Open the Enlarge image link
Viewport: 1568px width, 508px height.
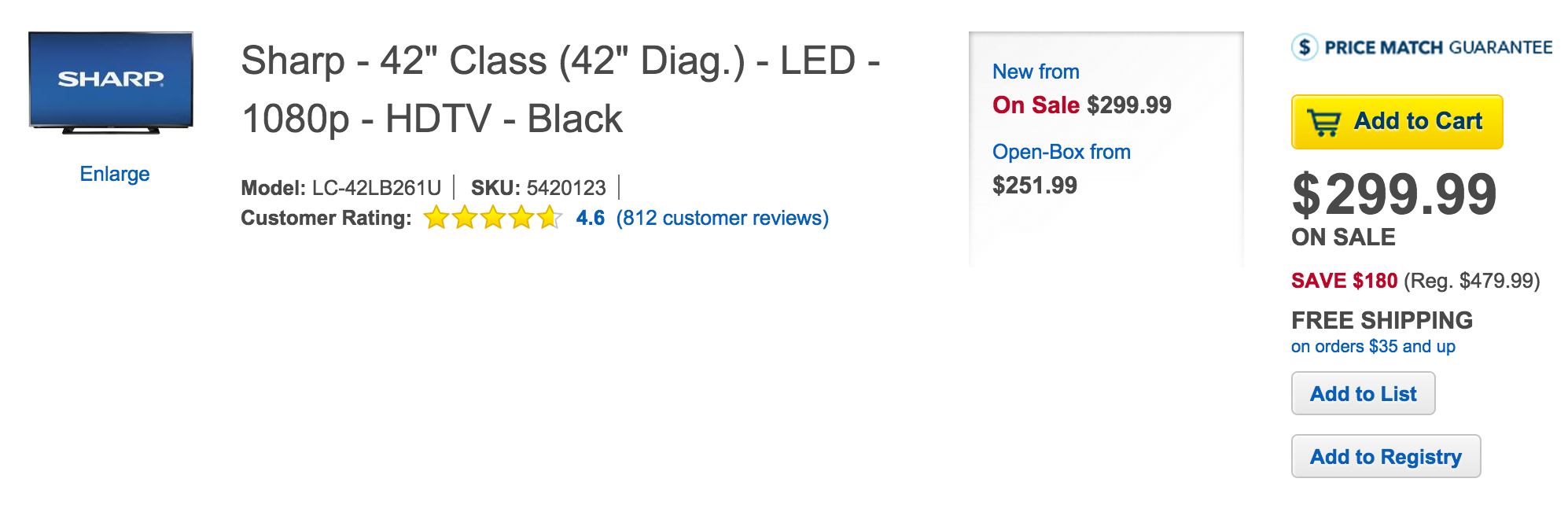tap(115, 174)
